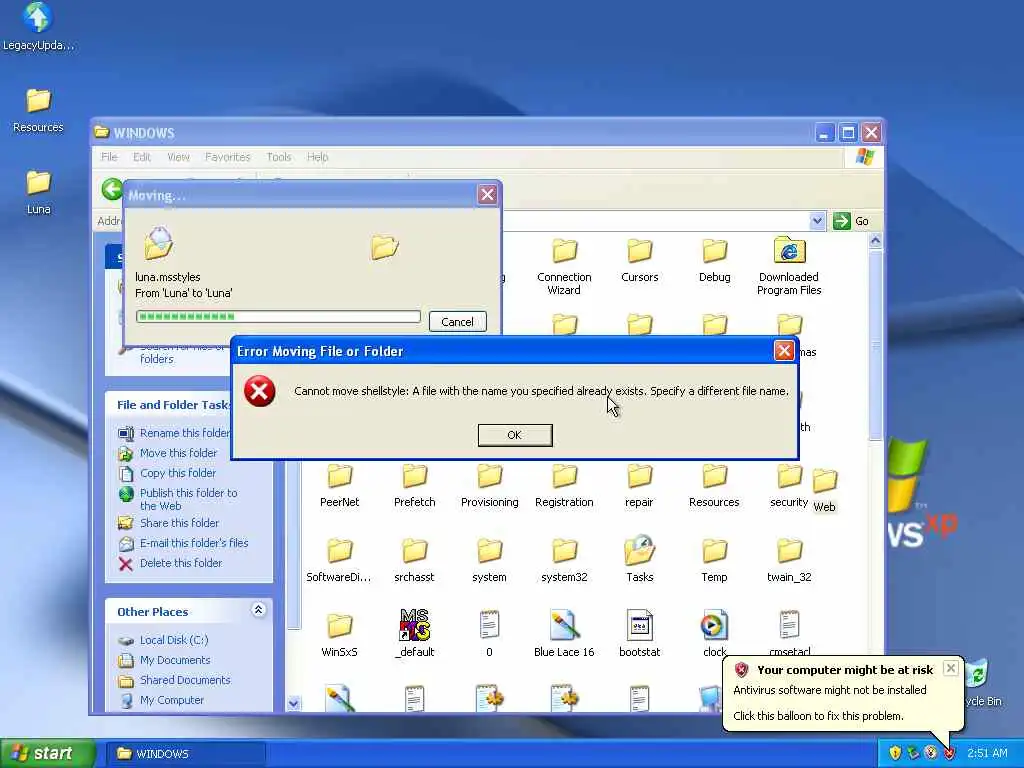This screenshot has width=1024, height=768.
Task: Select the system32 folder
Action: (x=564, y=561)
